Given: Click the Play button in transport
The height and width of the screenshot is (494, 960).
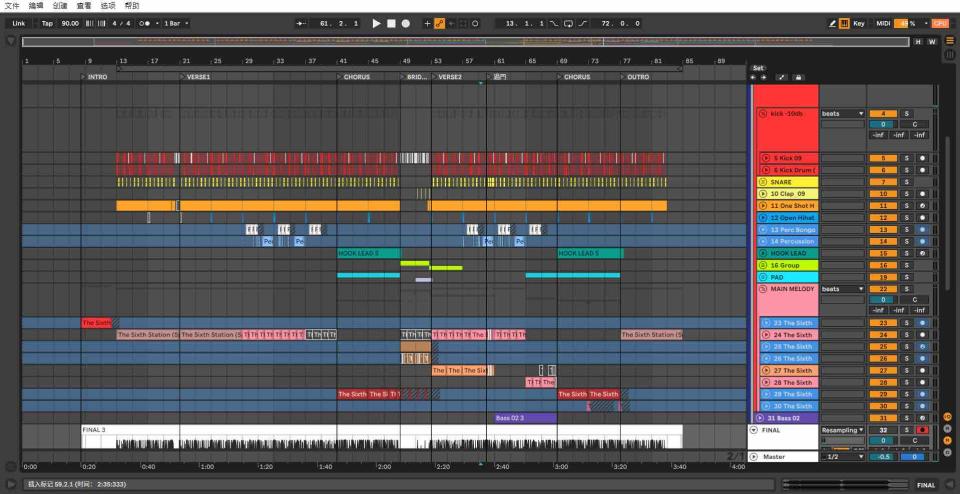Looking at the screenshot, I should 376,23.
